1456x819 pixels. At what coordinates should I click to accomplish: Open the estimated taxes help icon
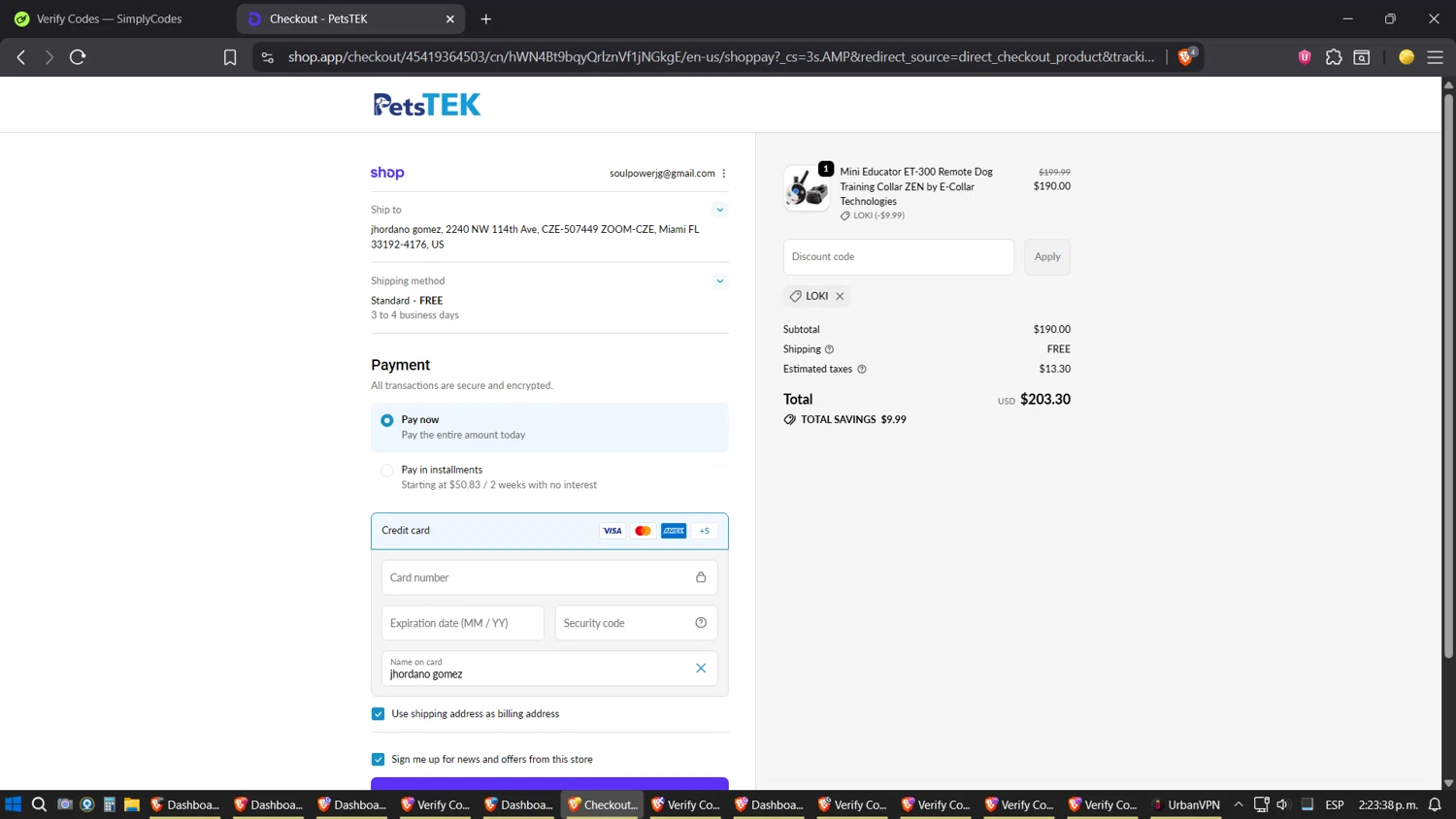pyautogui.click(x=862, y=369)
